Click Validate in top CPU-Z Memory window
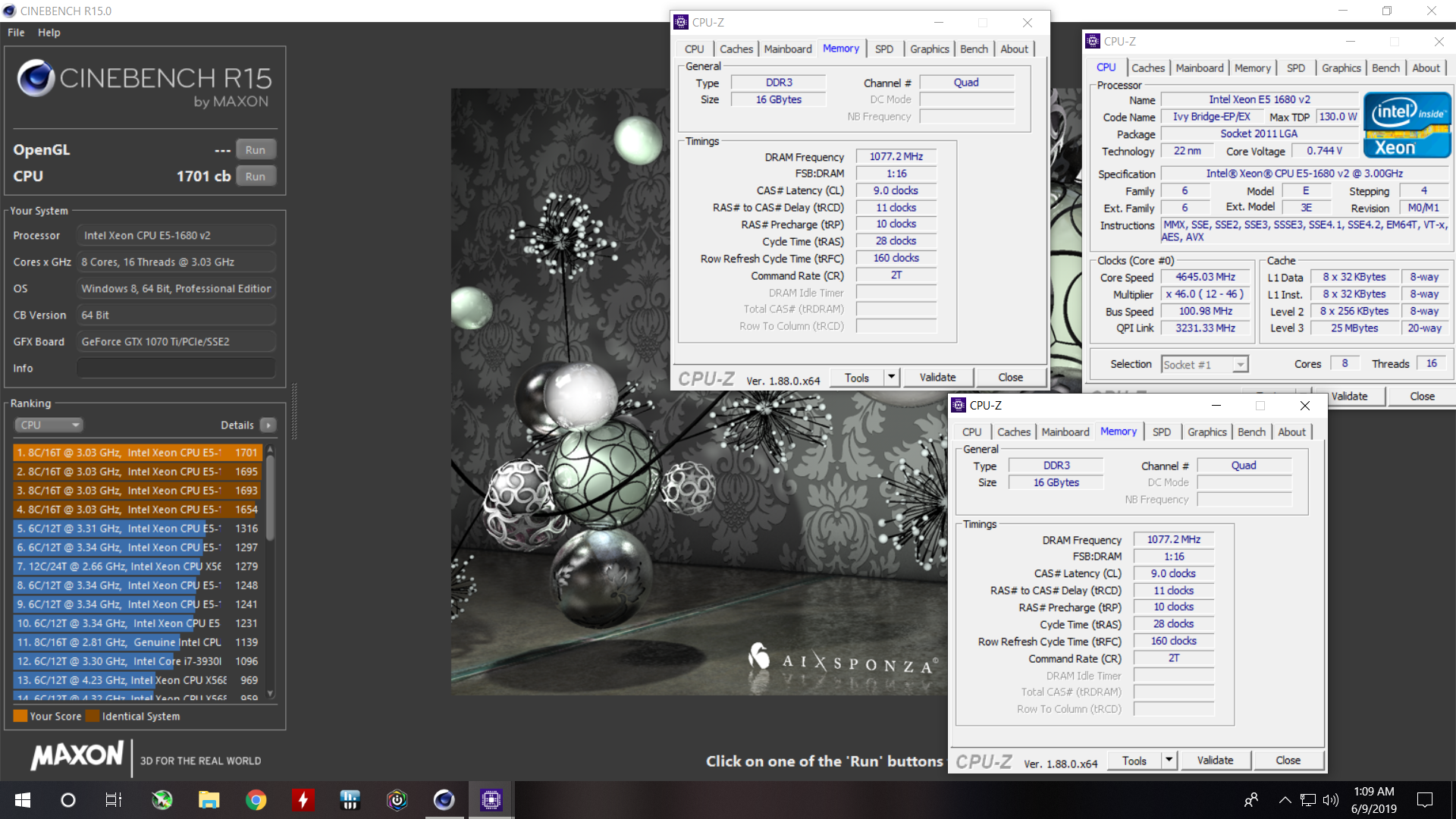Viewport: 1456px width, 819px height. pyautogui.click(x=937, y=378)
